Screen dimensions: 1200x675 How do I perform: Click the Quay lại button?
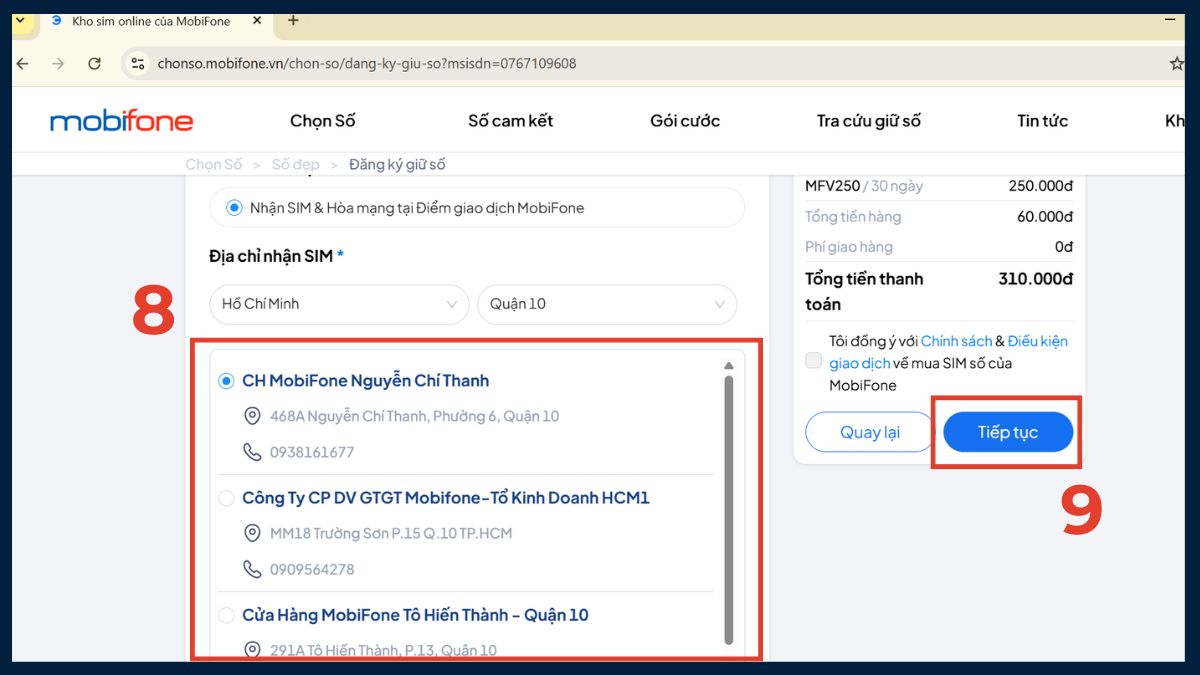[870, 432]
